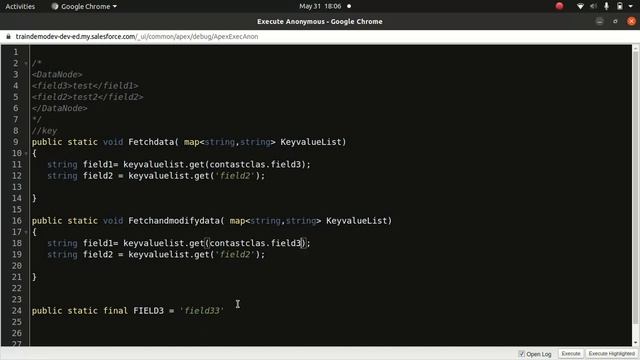Close the Execute Anonymous window
This screenshot has height=360, width=640.
pyautogui.click(x=631, y=21)
